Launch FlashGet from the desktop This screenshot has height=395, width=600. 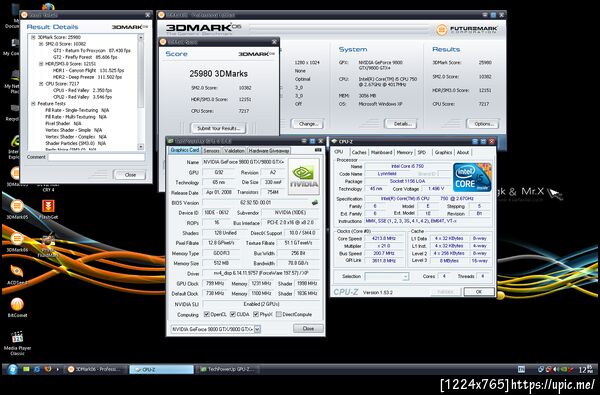pyautogui.click(x=48, y=210)
